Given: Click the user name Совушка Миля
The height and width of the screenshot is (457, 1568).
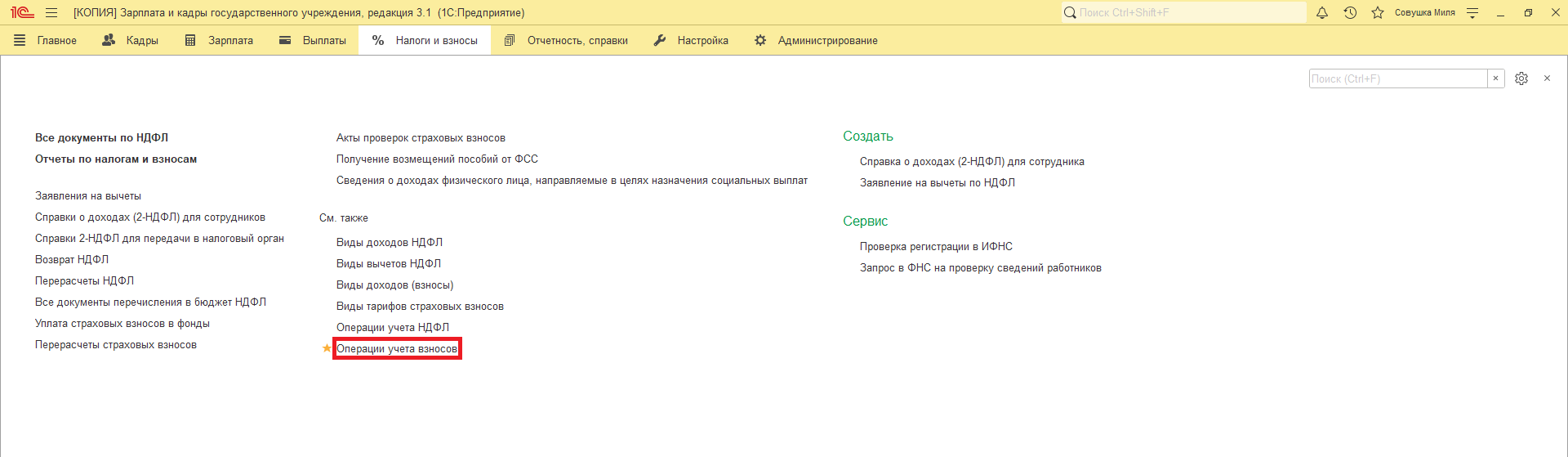Looking at the screenshot, I should (1424, 12).
